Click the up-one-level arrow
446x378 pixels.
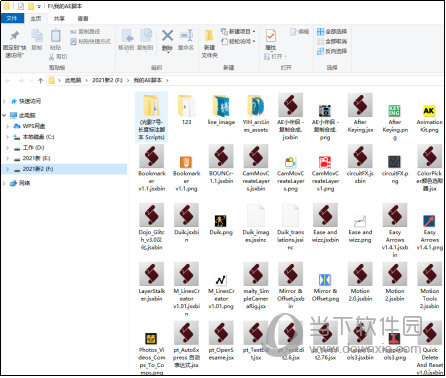(x=41, y=80)
